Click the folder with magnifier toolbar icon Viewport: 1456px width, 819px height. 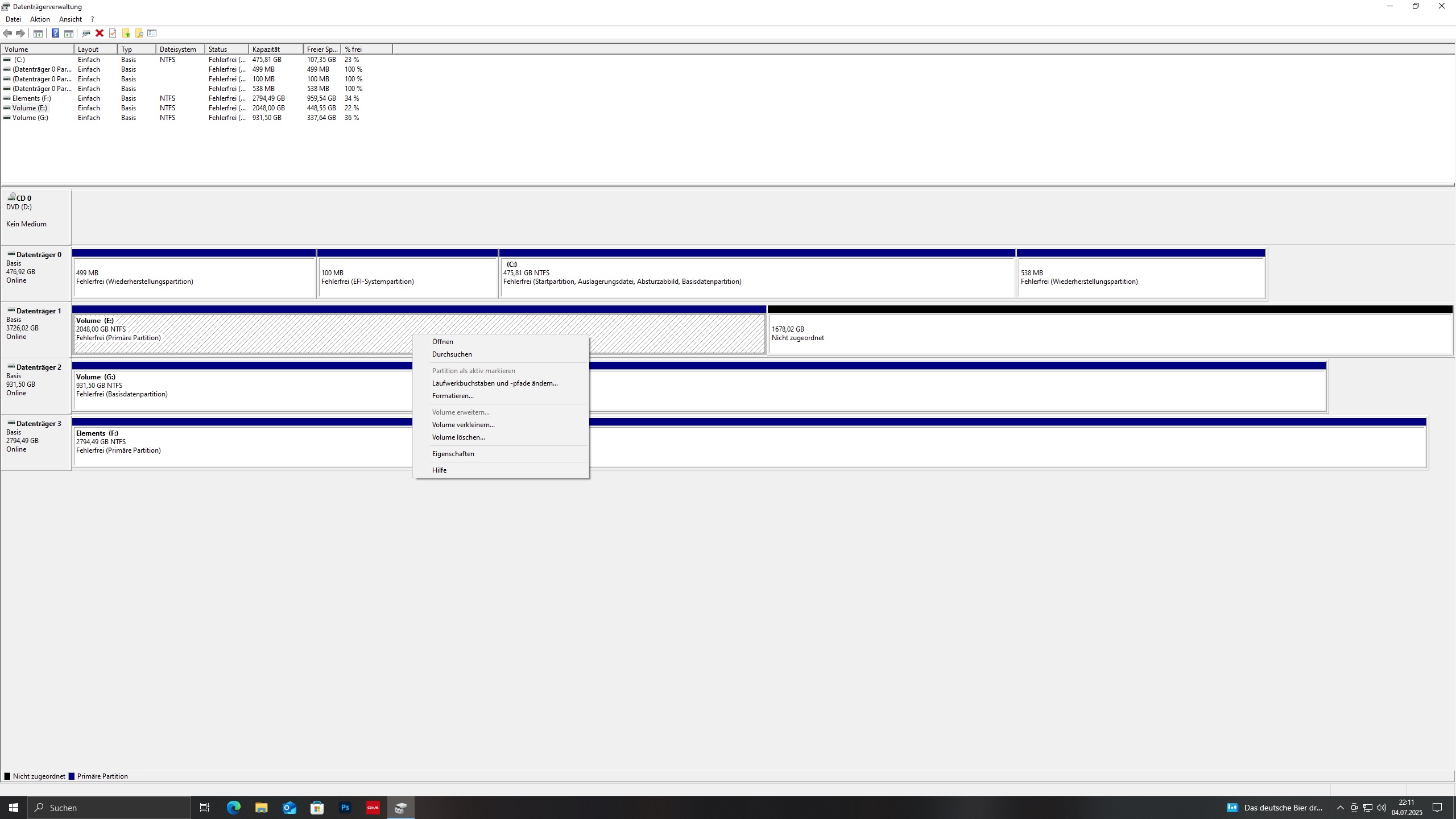139,33
